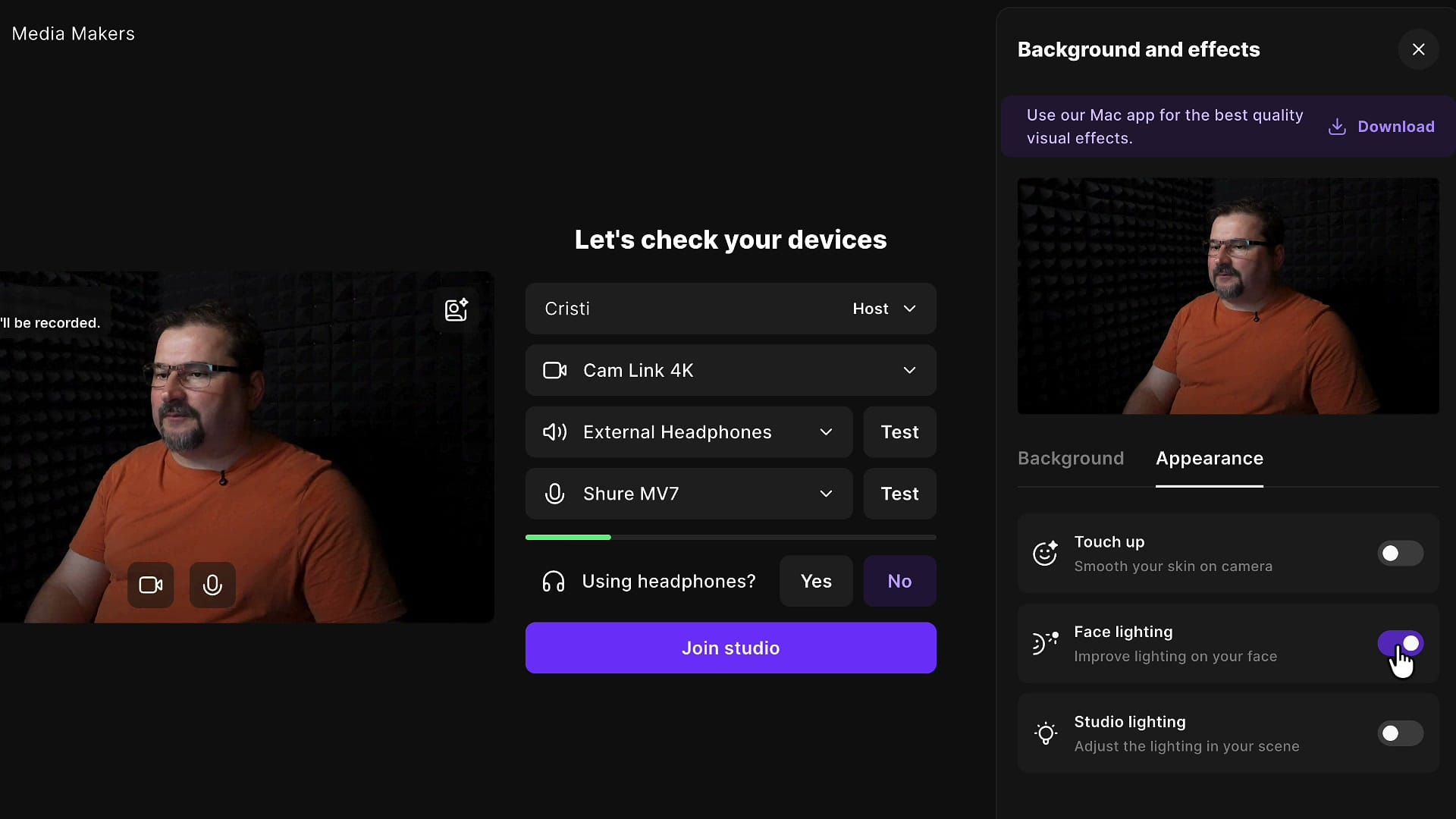The image size is (1456, 819).
Task: Switch to the Background tab
Action: pos(1070,458)
